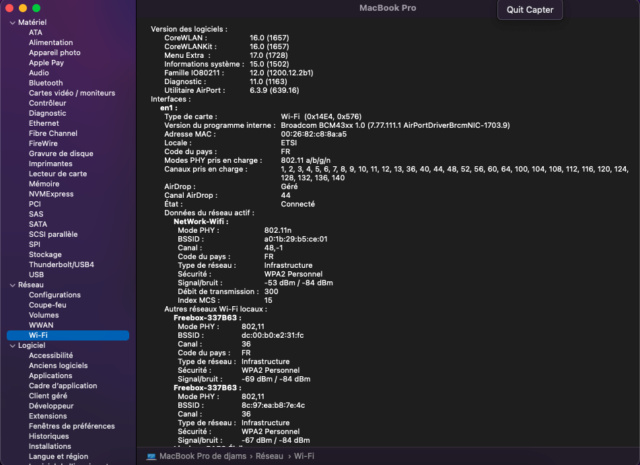
Task: Open Développeur sidebar item
Action: click(x=51, y=406)
